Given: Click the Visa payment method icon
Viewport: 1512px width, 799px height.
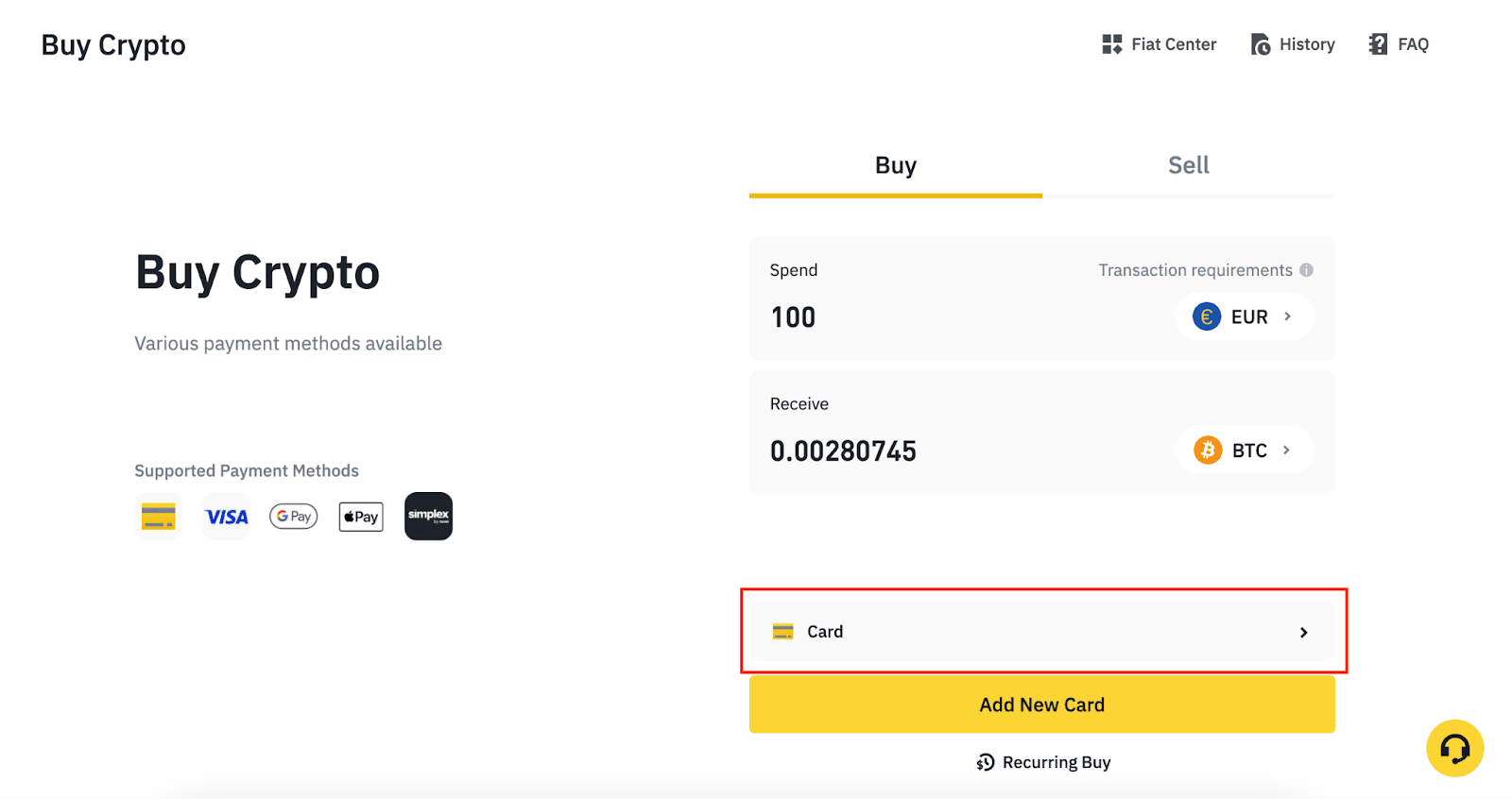Looking at the screenshot, I should point(226,517).
